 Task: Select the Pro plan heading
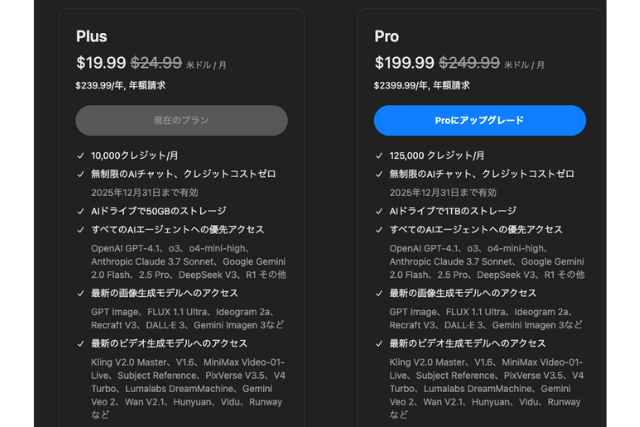387,36
